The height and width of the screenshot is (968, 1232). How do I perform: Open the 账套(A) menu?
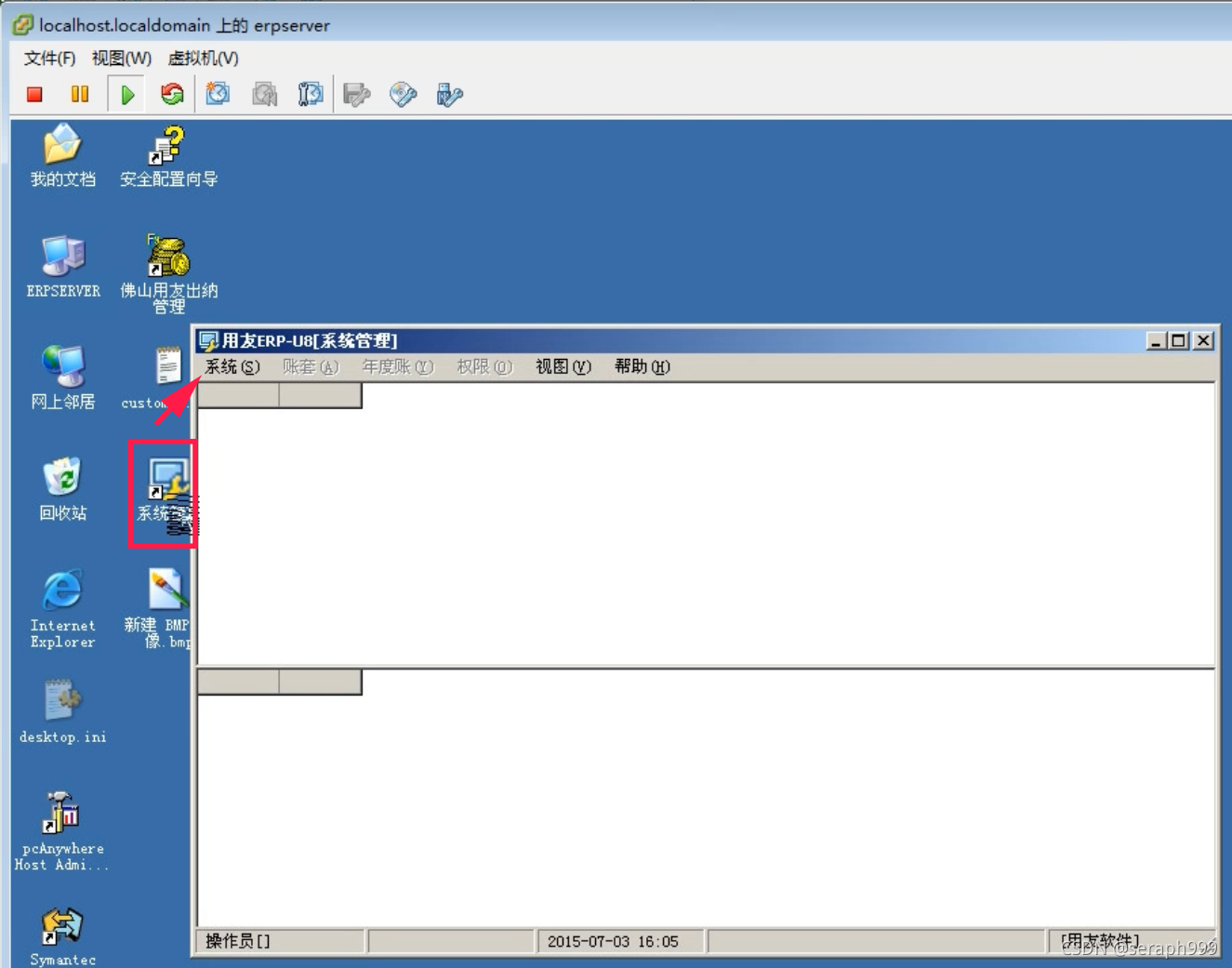point(311,366)
